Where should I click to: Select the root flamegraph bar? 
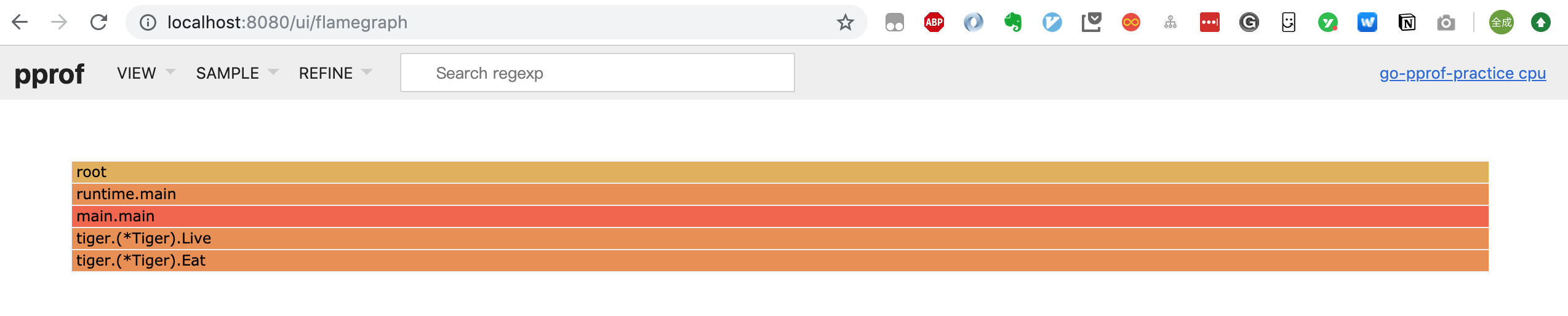coord(780,172)
